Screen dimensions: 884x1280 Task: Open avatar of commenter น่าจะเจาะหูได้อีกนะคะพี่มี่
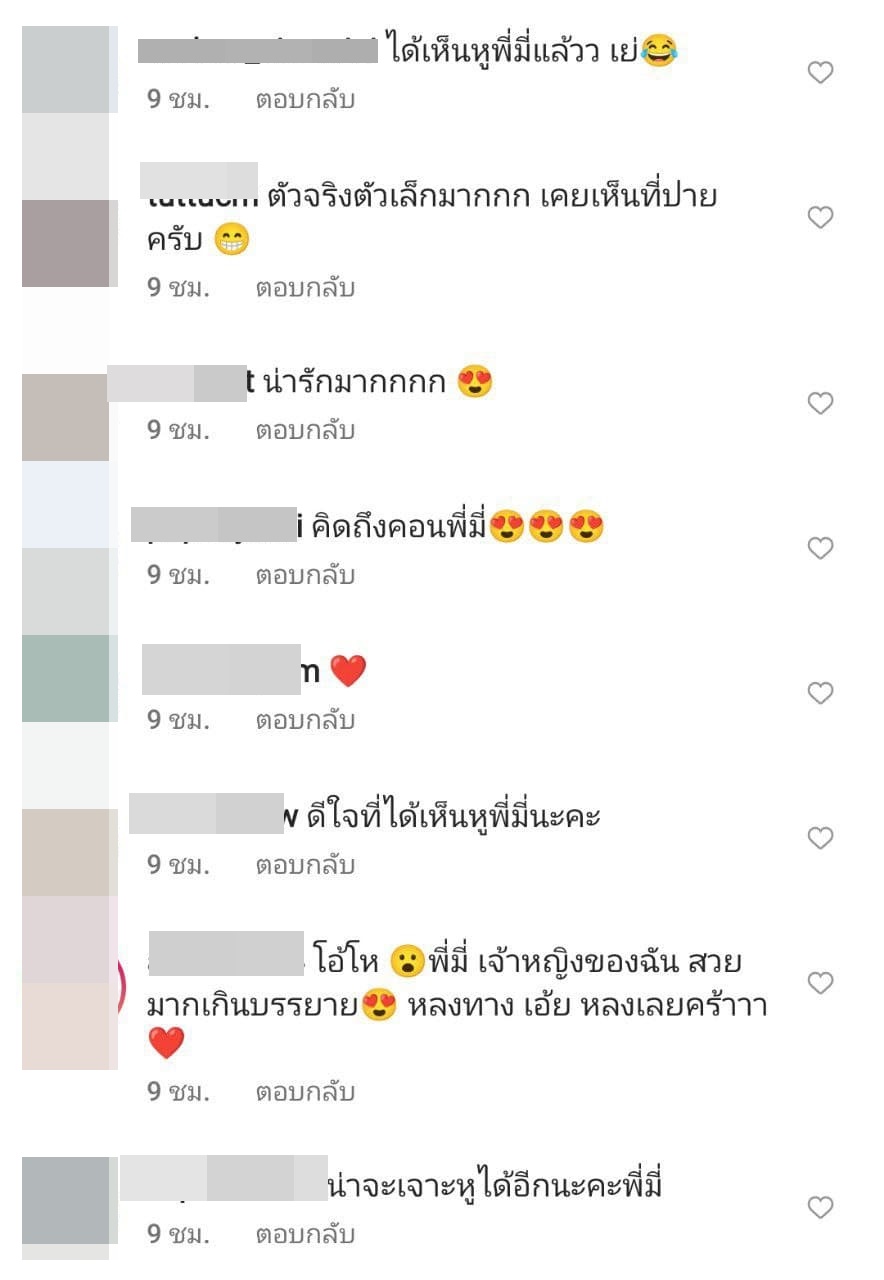pyautogui.click(x=66, y=1200)
